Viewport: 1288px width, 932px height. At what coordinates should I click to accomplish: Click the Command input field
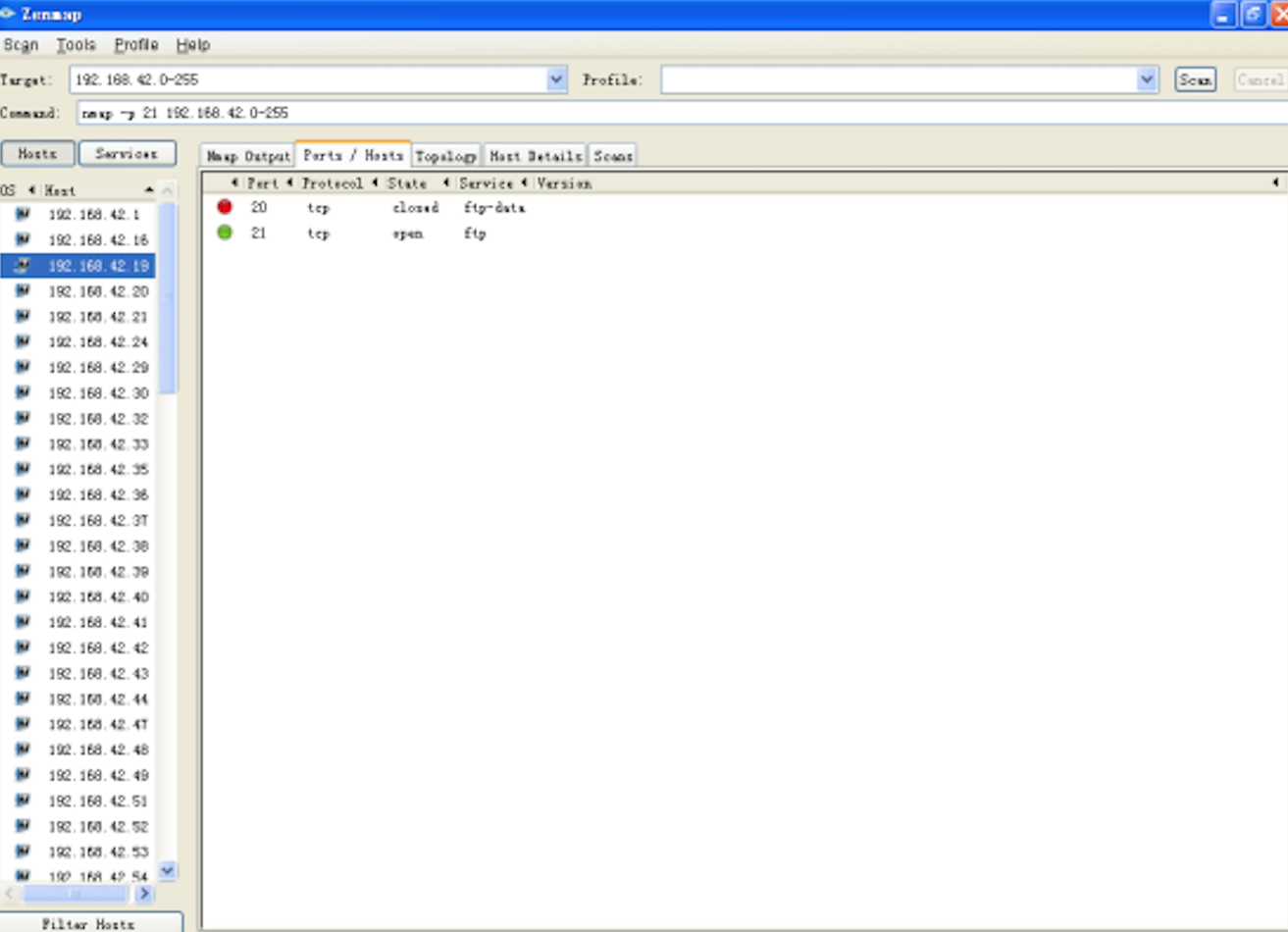click(682, 113)
